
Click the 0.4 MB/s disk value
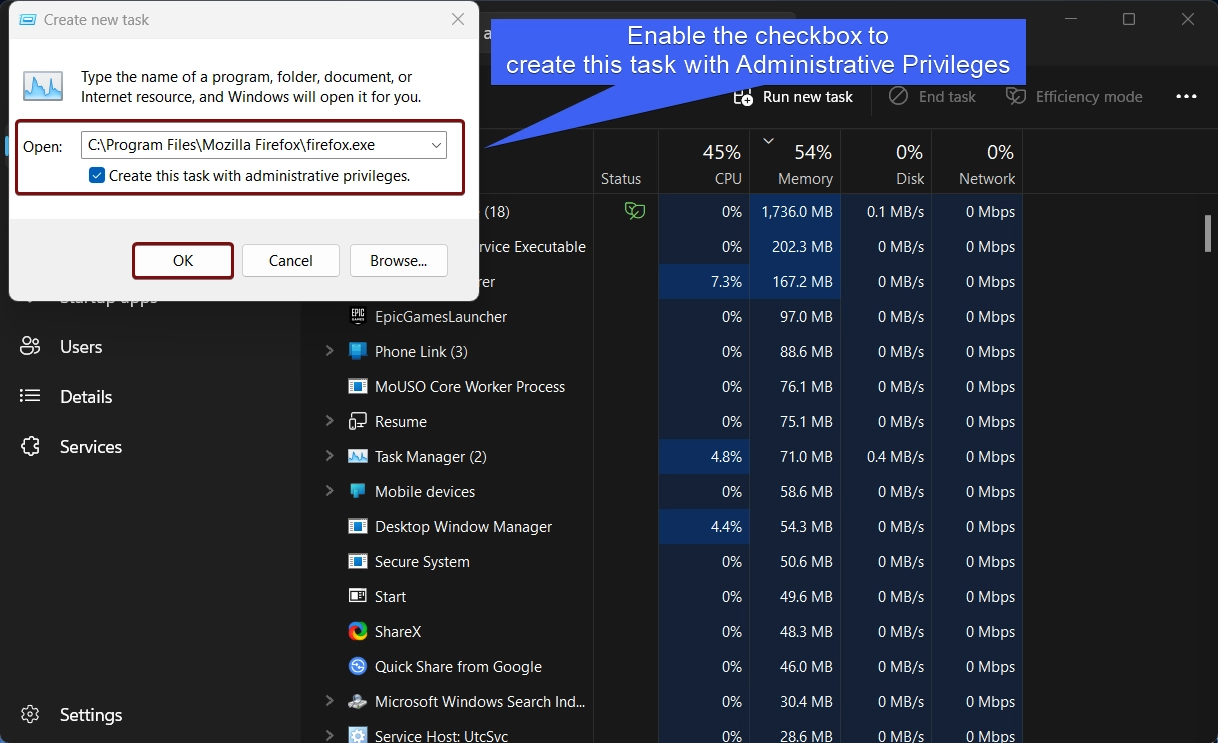(896, 457)
